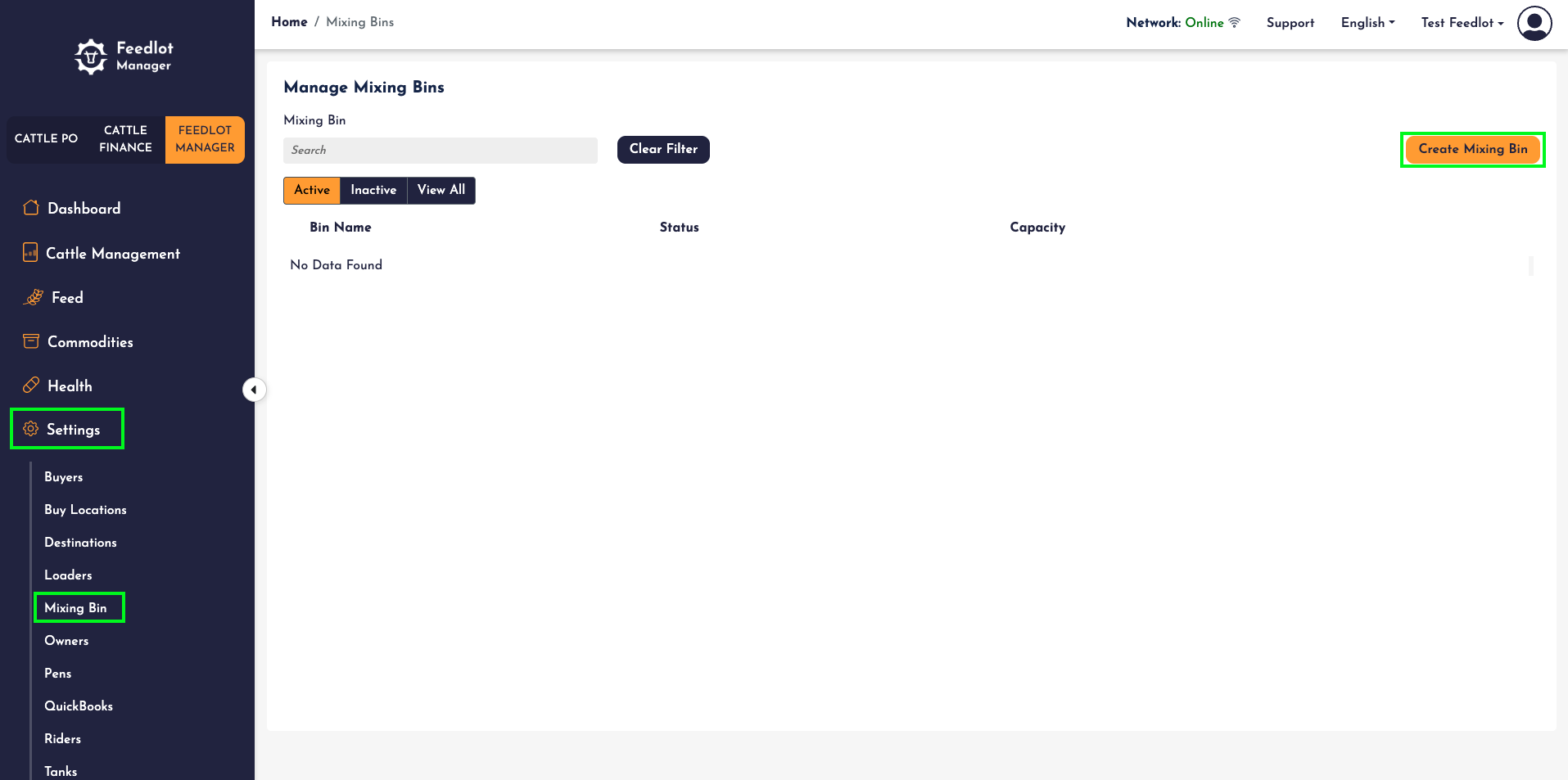Open the Commodities menu

pos(90,342)
